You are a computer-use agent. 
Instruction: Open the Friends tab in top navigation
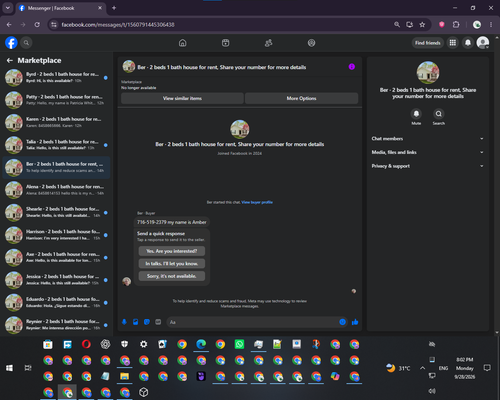tap(268, 43)
